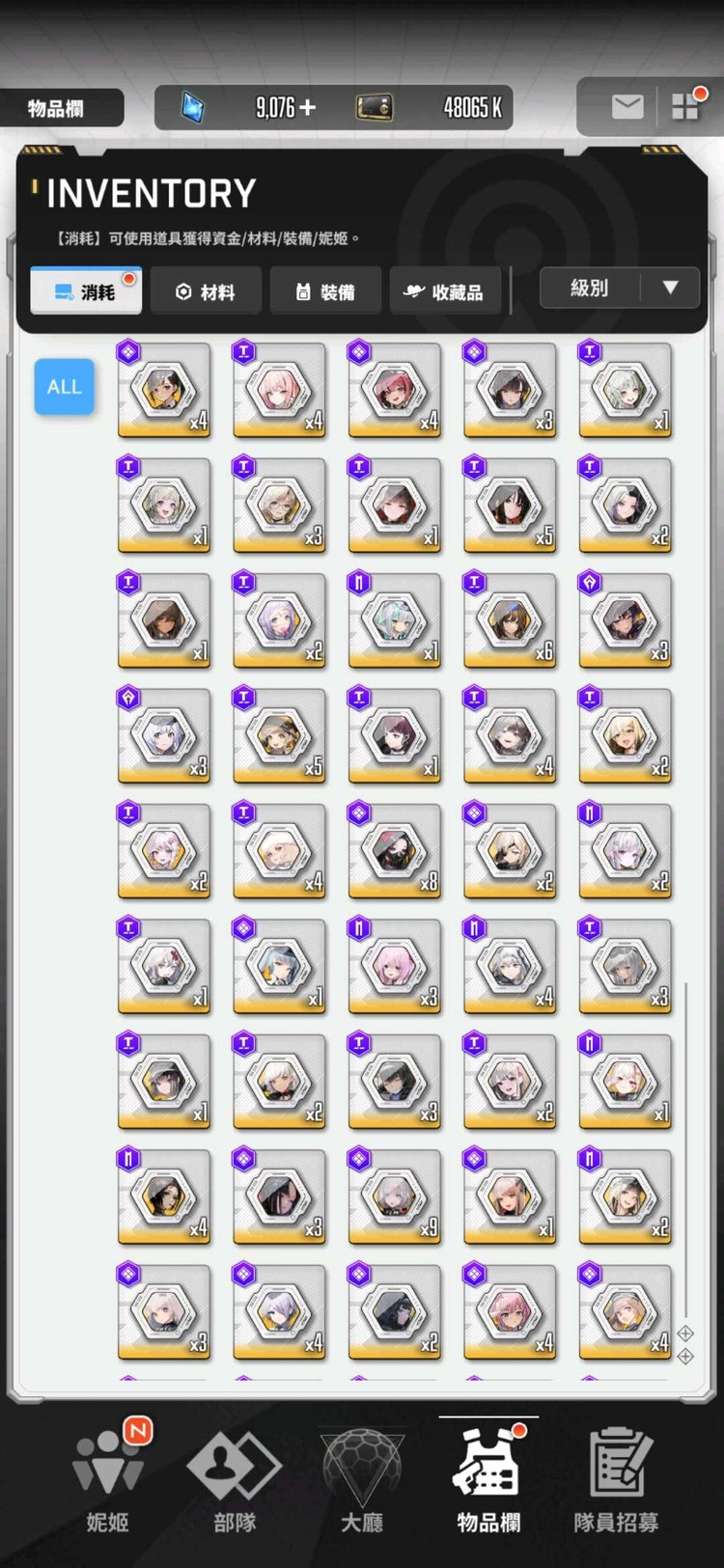Image resolution: width=724 pixels, height=1568 pixels.
Task: Open the 收藏品 tab
Action: [x=445, y=291]
